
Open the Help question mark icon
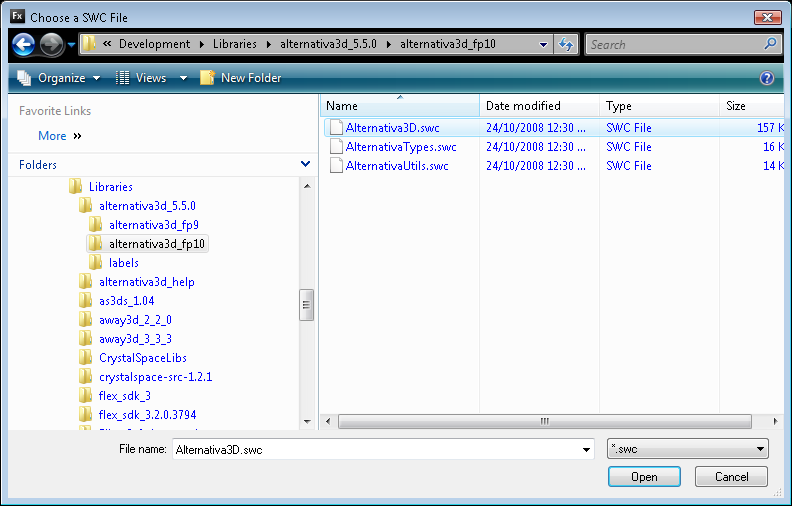767,78
